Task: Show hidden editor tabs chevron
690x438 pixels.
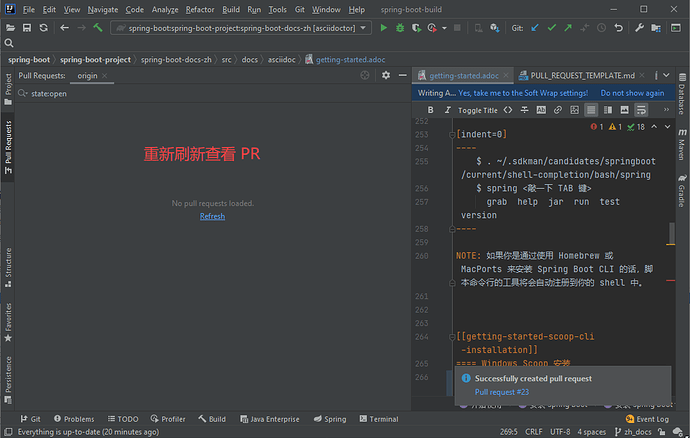Action: coord(667,75)
